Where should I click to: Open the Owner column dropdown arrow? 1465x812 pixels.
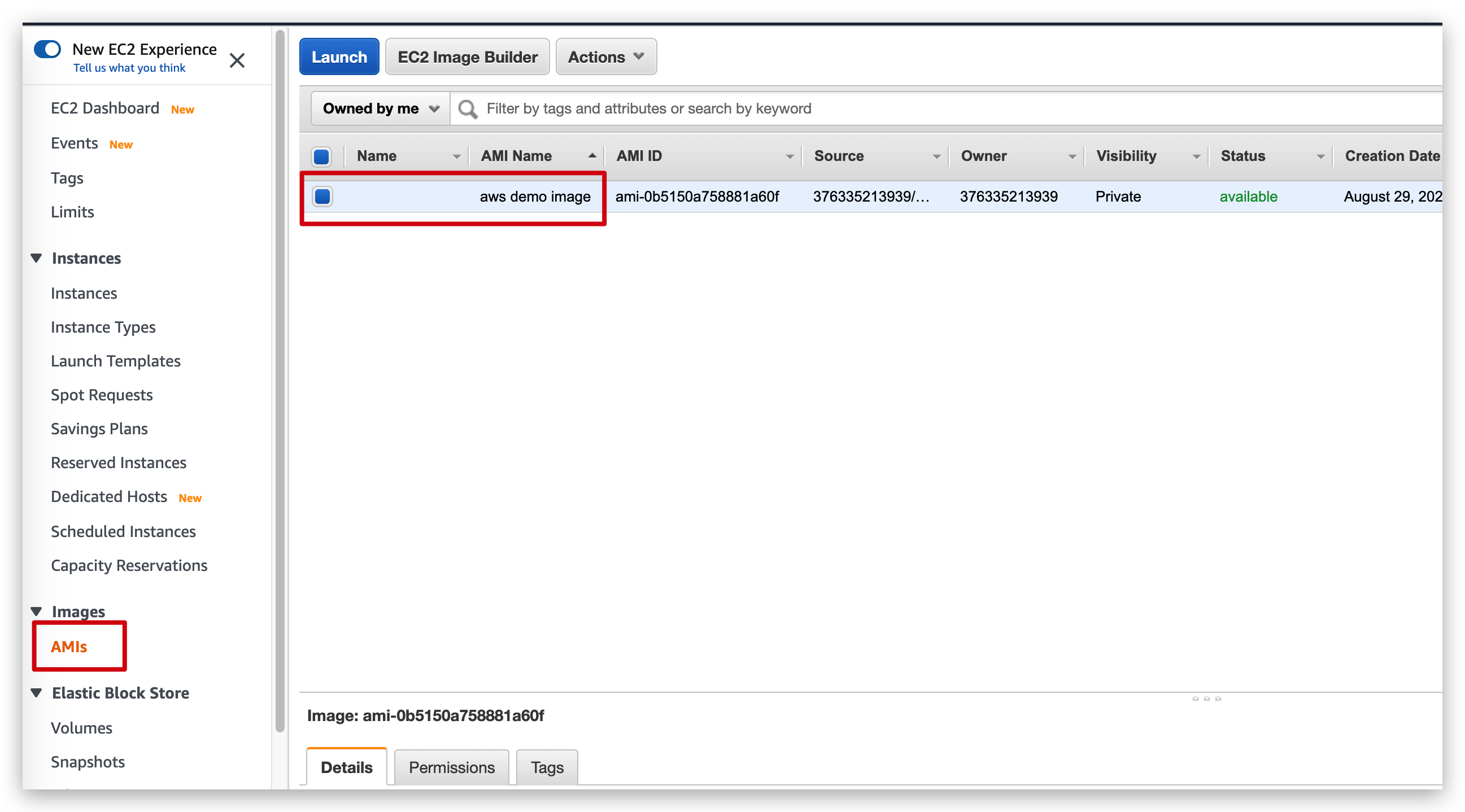pyautogui.click(x=1072, y=156)
